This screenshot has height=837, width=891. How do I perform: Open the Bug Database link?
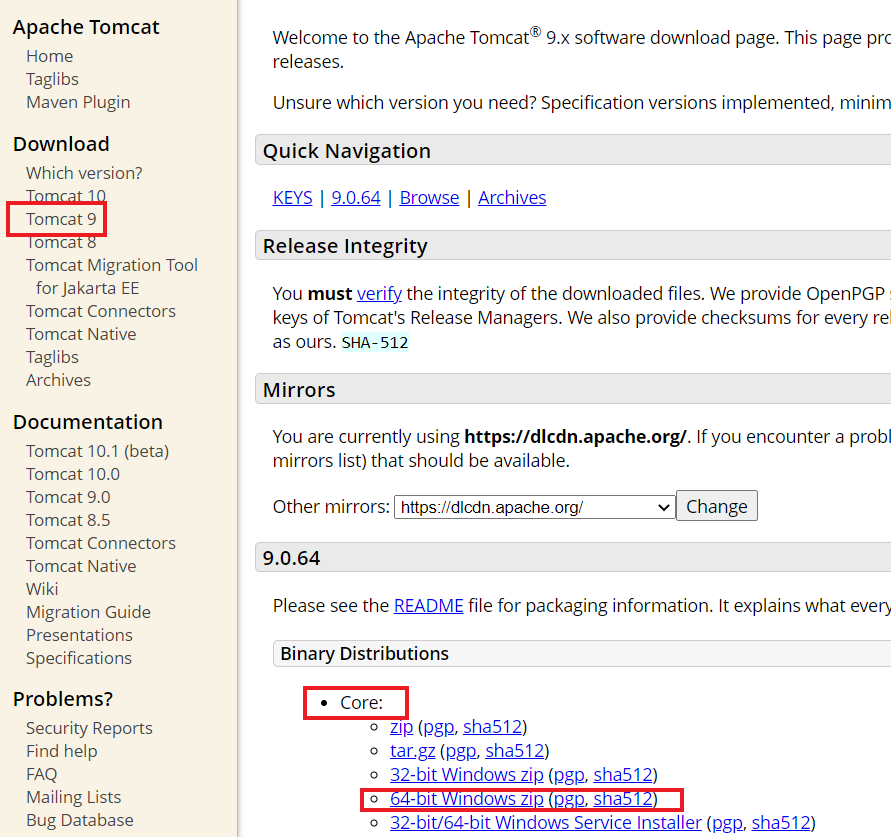[80, 820]
